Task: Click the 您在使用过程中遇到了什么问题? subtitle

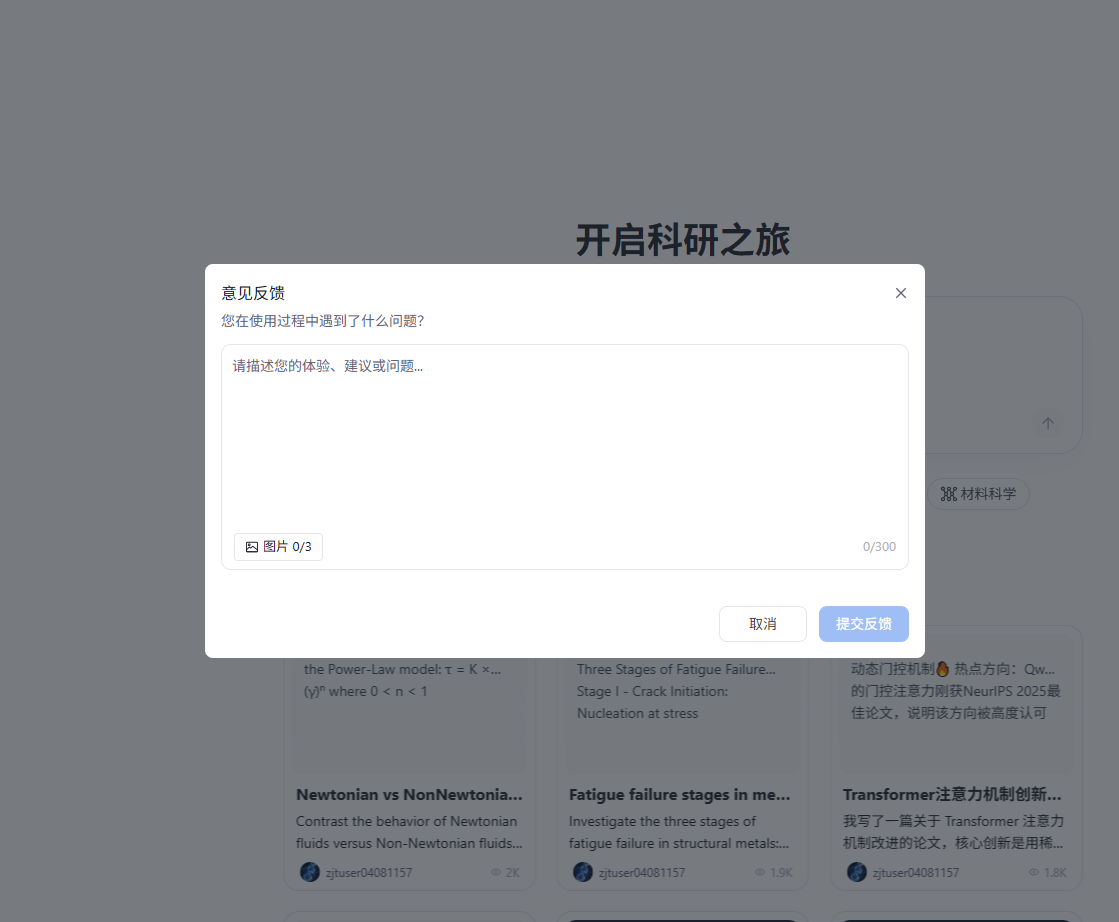Action: click(323, 321)
